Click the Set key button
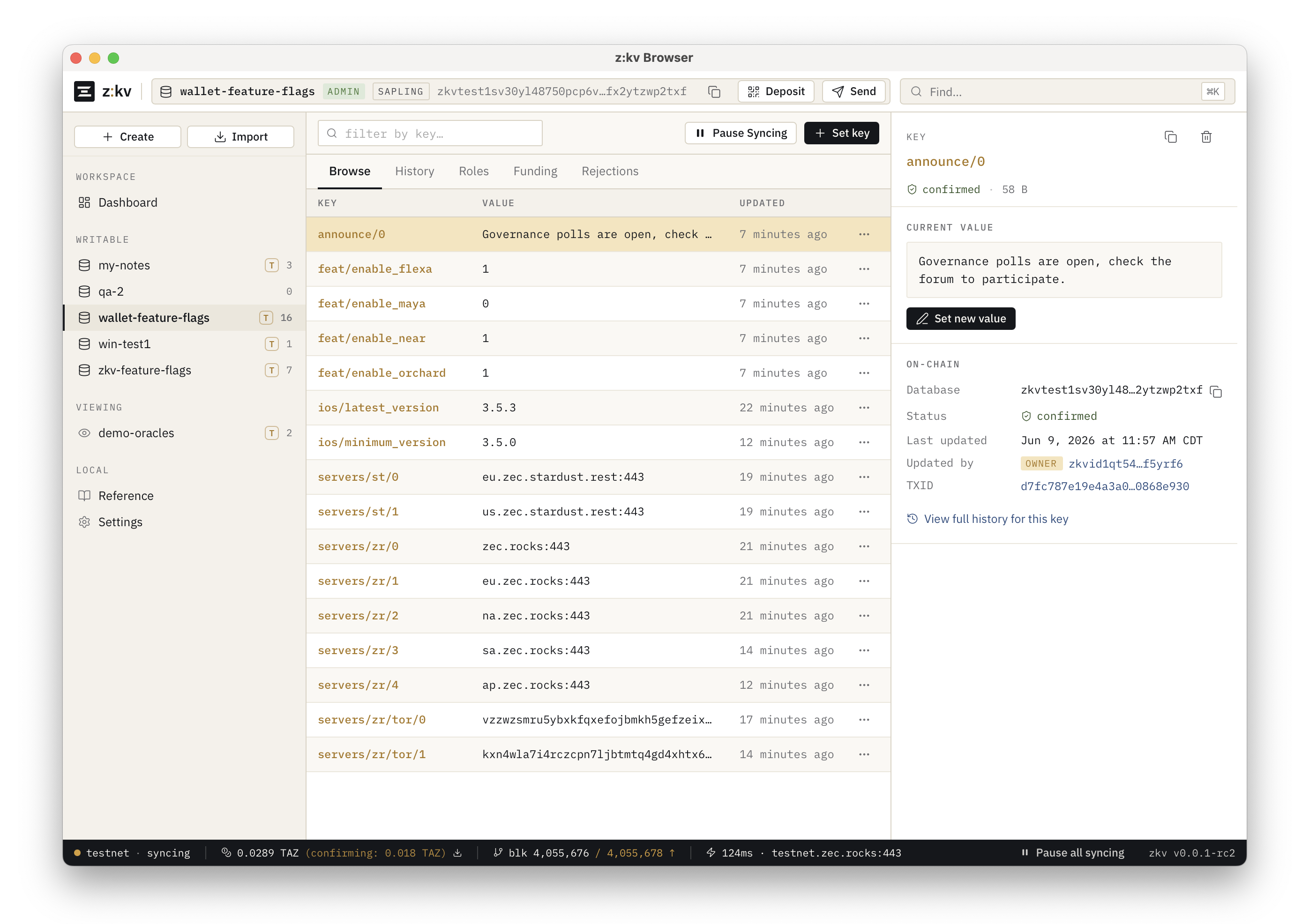Image resolution: width=1302 pixels, height=924 pixels. point(841,133)
